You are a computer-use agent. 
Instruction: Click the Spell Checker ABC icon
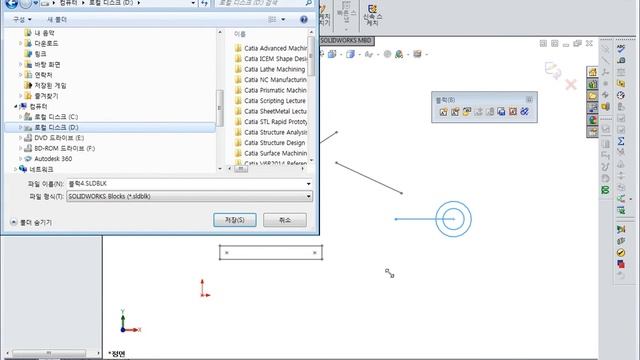621,49
